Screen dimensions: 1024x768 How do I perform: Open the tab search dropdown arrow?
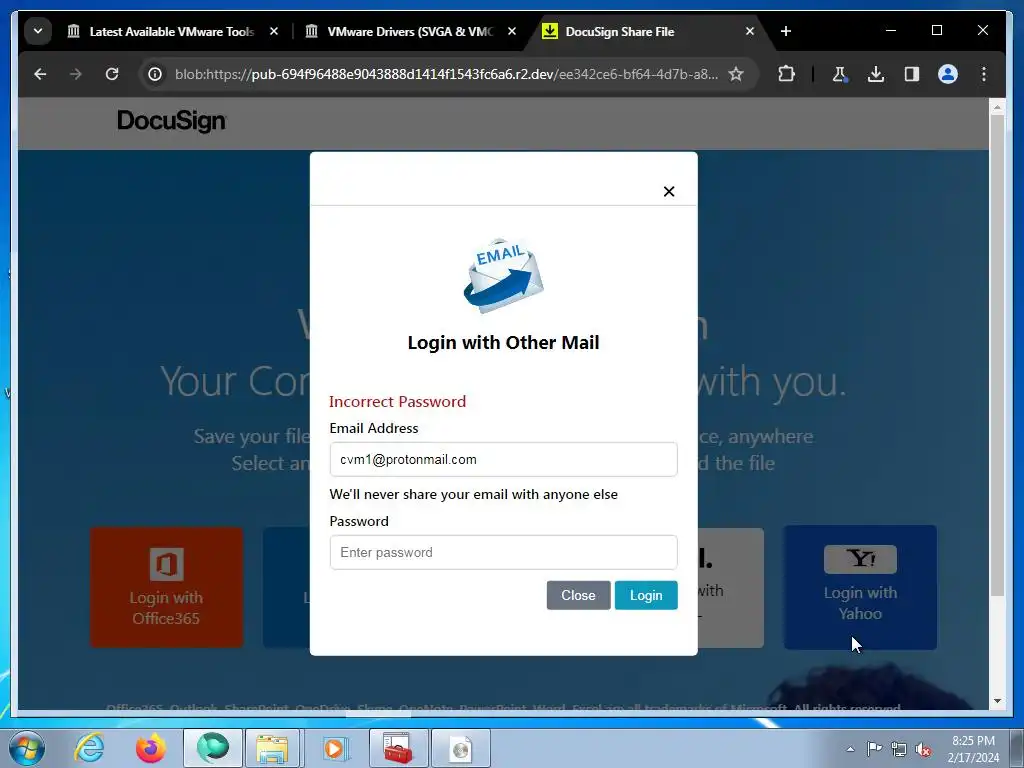click(x=38, y=31)
